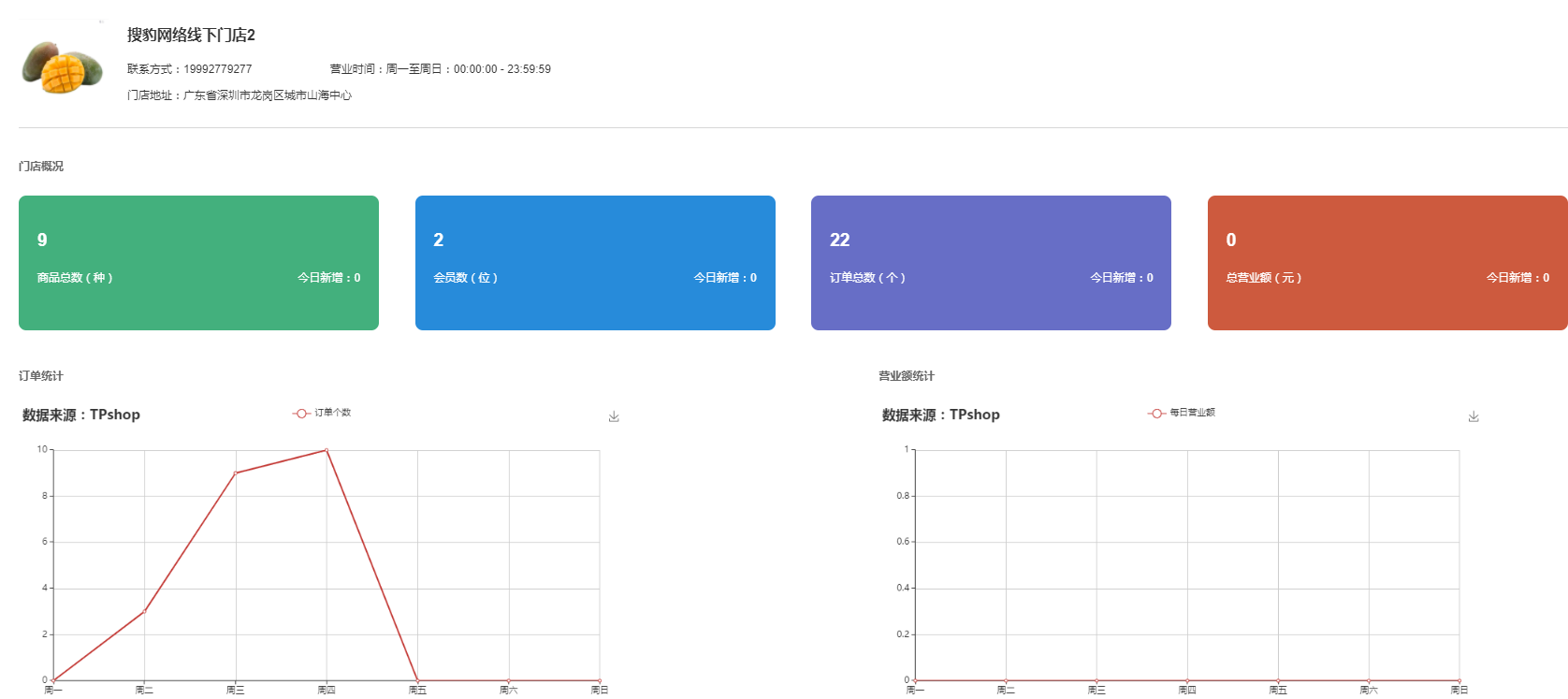The width and height of the screenshot is (1568, 699).
Task: Toggle the 订单个数 legend series
Action: click(x=323, y=413)
